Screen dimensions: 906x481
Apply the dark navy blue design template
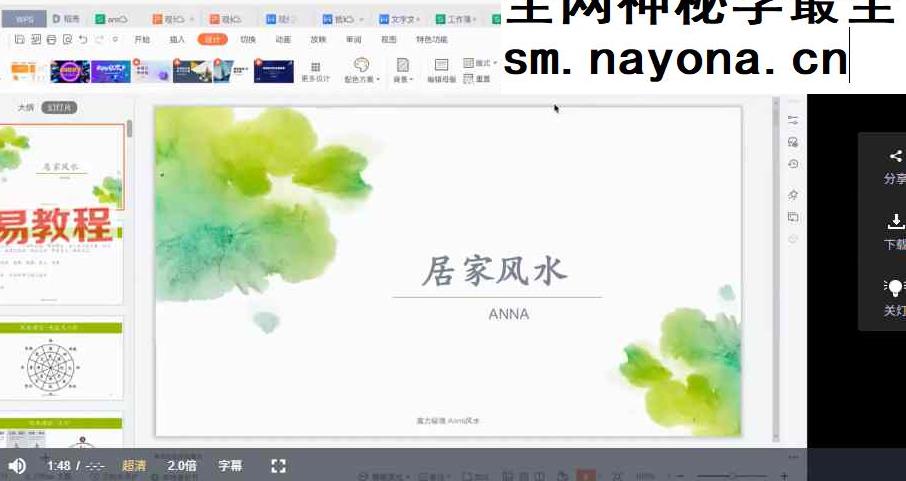[274, 71]
